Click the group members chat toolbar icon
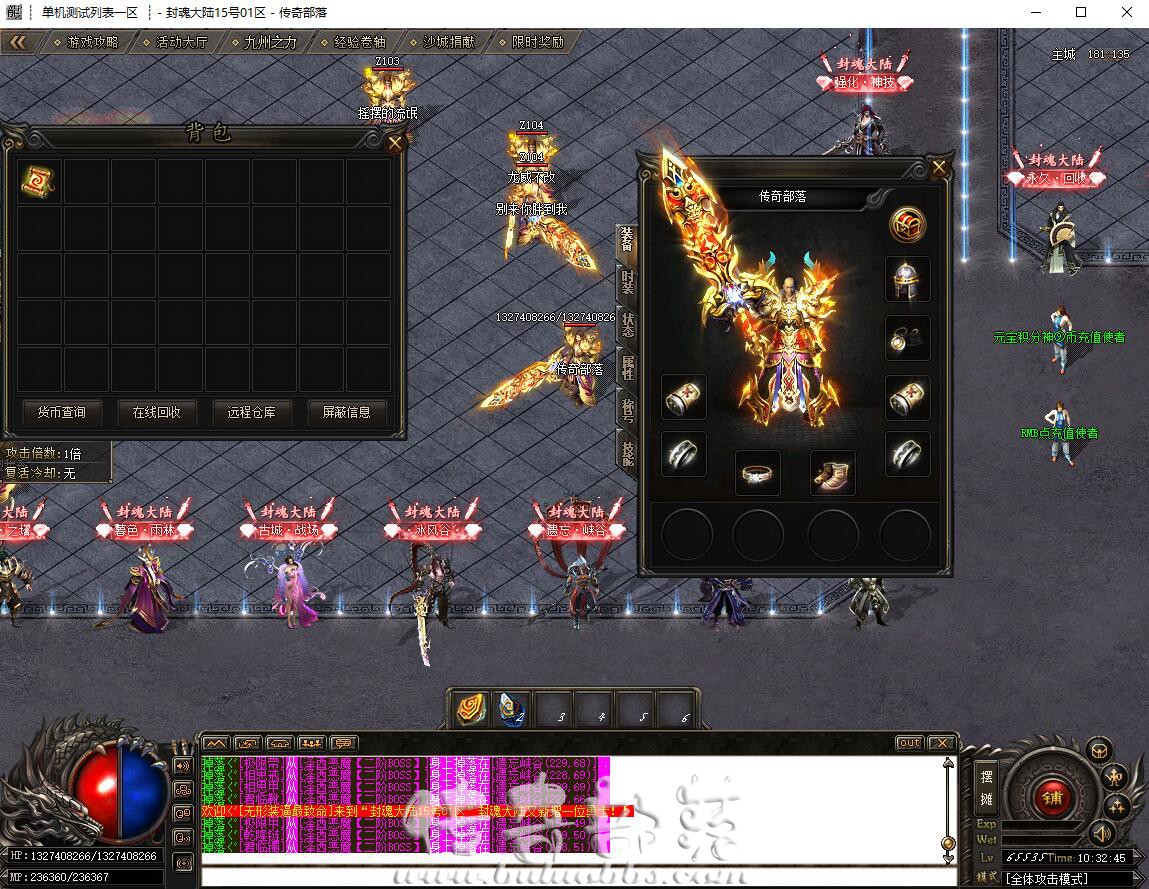The width and height of the screenshot is (1149, 889). tap(311, 743)
